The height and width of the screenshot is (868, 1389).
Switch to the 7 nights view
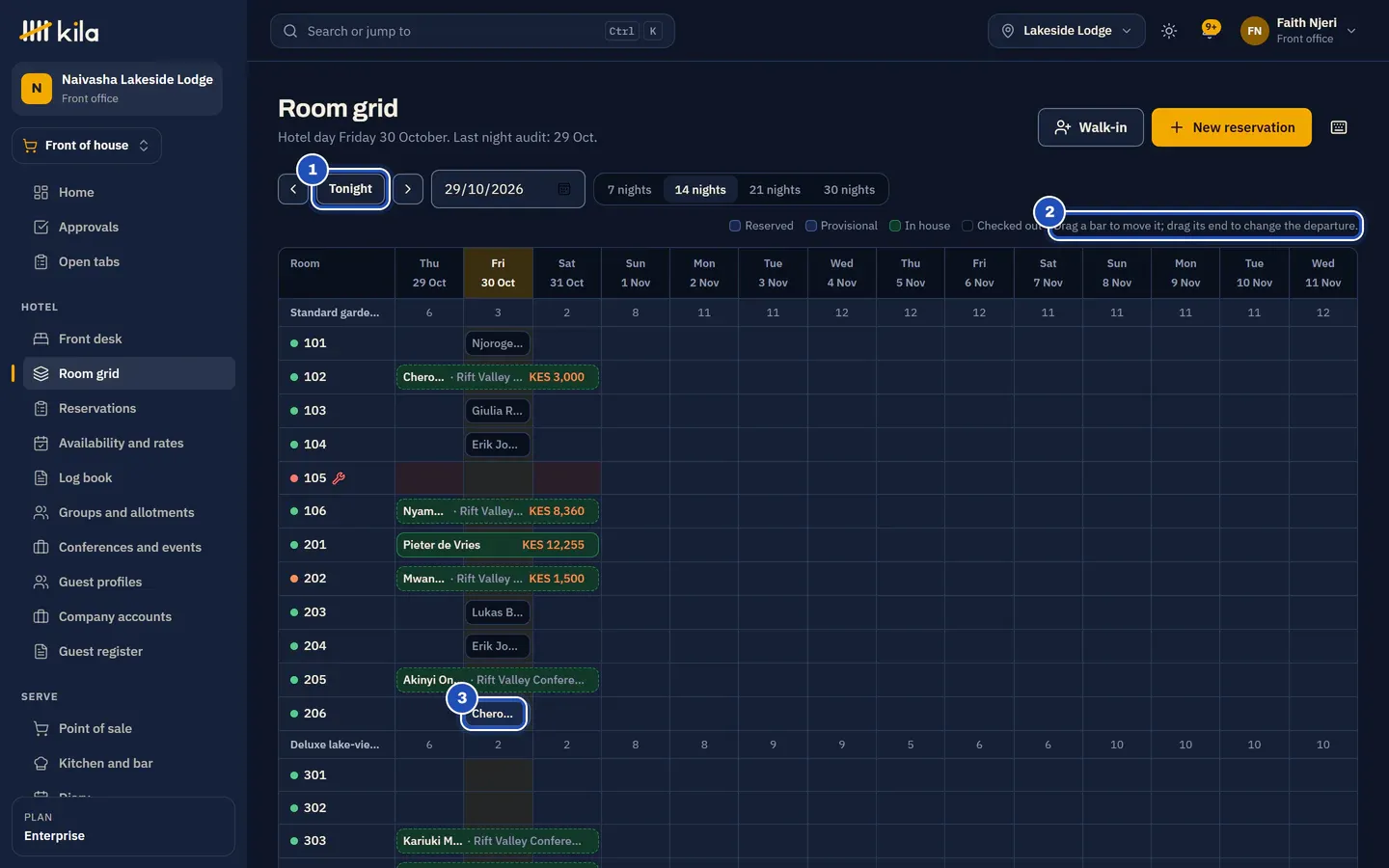click(x=629, y=189)
